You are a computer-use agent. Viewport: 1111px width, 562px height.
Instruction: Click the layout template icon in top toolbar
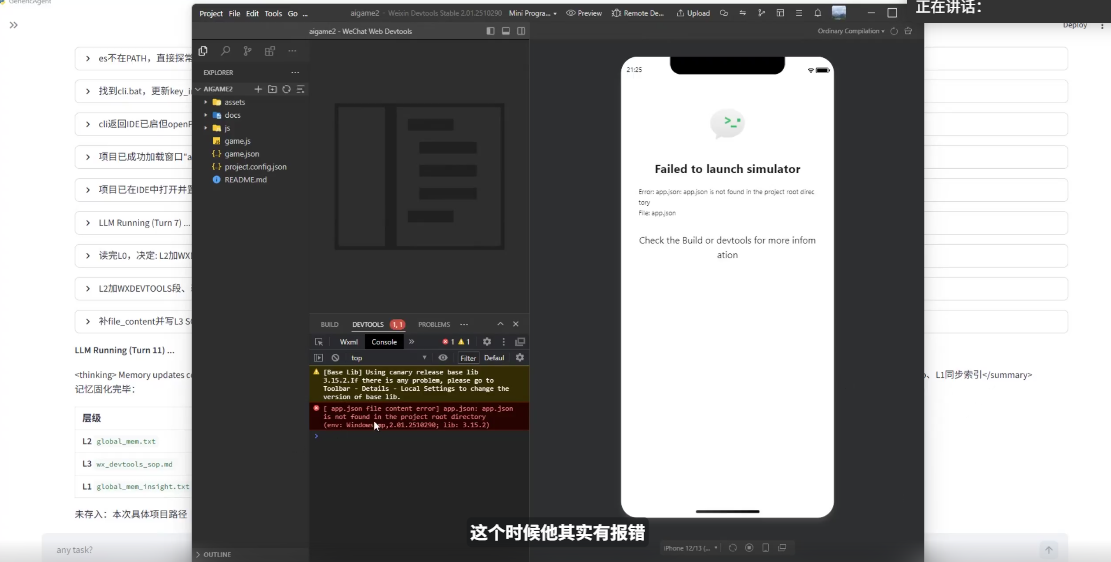(x=780, y=13)
